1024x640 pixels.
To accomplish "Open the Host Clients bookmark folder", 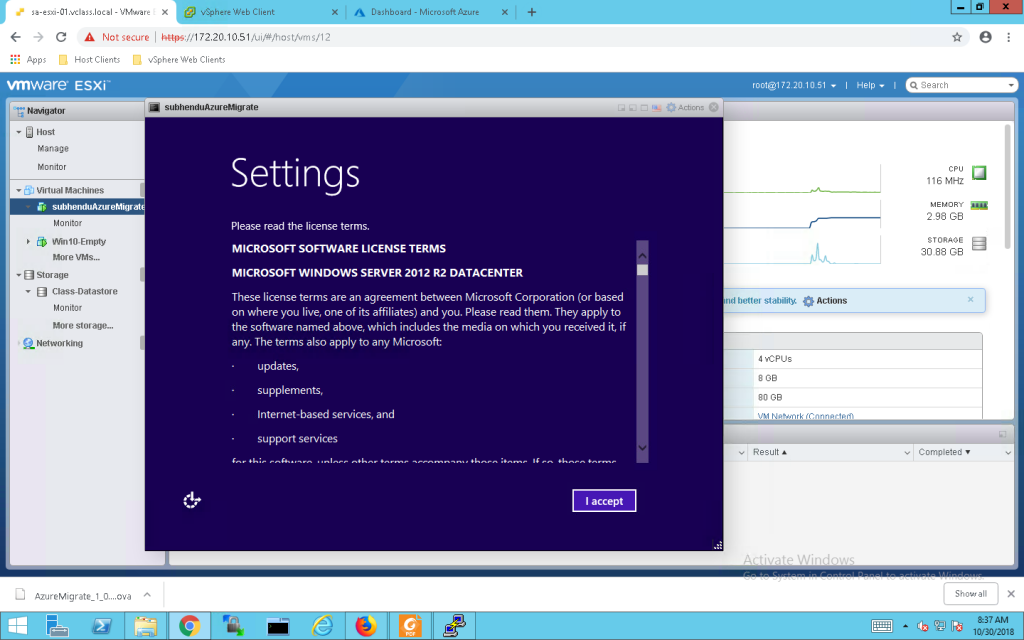I will tap(89, 59).
